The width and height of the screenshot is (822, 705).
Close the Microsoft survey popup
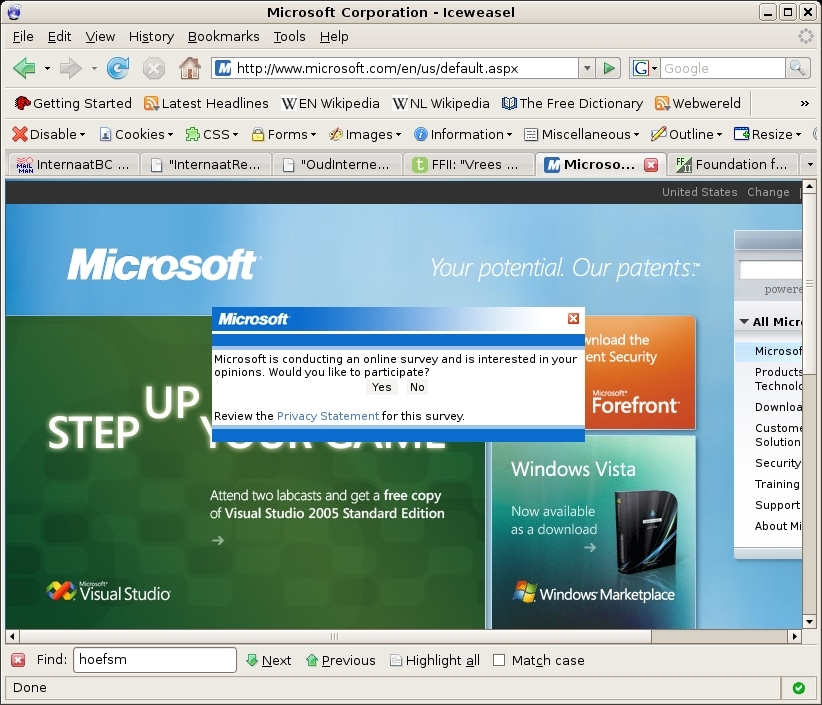573,319
